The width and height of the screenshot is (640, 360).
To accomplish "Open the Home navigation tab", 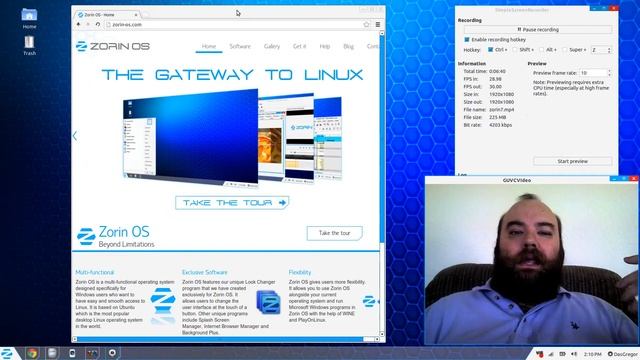I will click(209, 46).
